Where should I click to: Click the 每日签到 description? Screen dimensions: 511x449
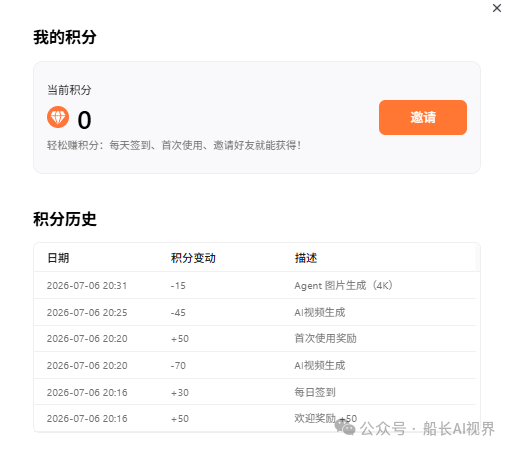(315, 392)
